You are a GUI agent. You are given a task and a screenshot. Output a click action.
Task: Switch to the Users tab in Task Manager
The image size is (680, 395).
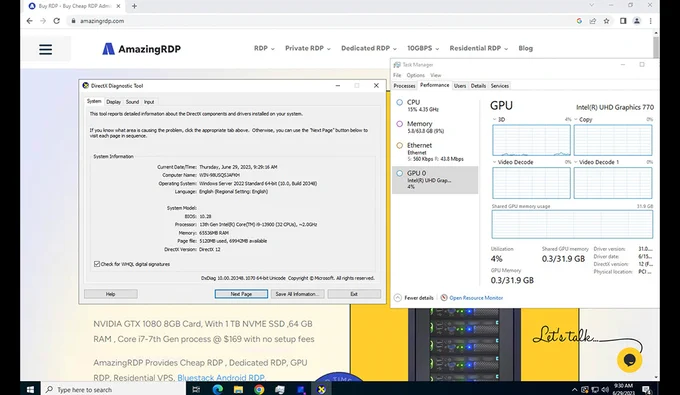click(x=460, y=86)
